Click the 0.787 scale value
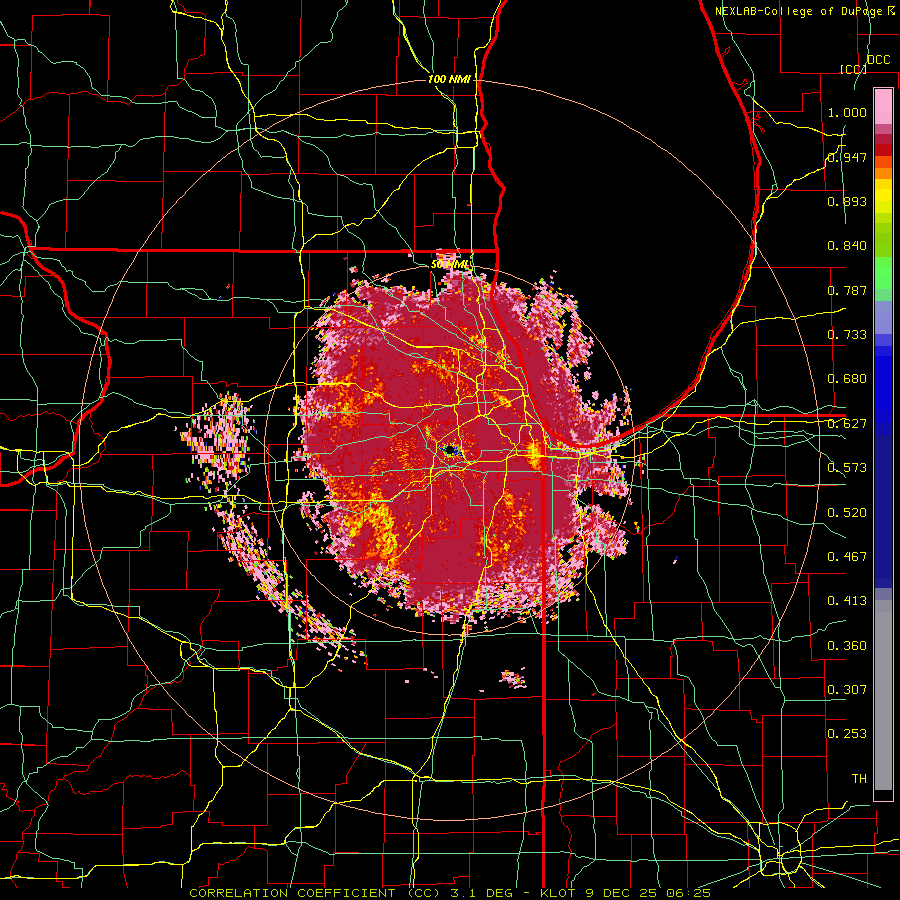Image resolution: width=900 pixels, height=900 pixels. click(x=847, y=290)
